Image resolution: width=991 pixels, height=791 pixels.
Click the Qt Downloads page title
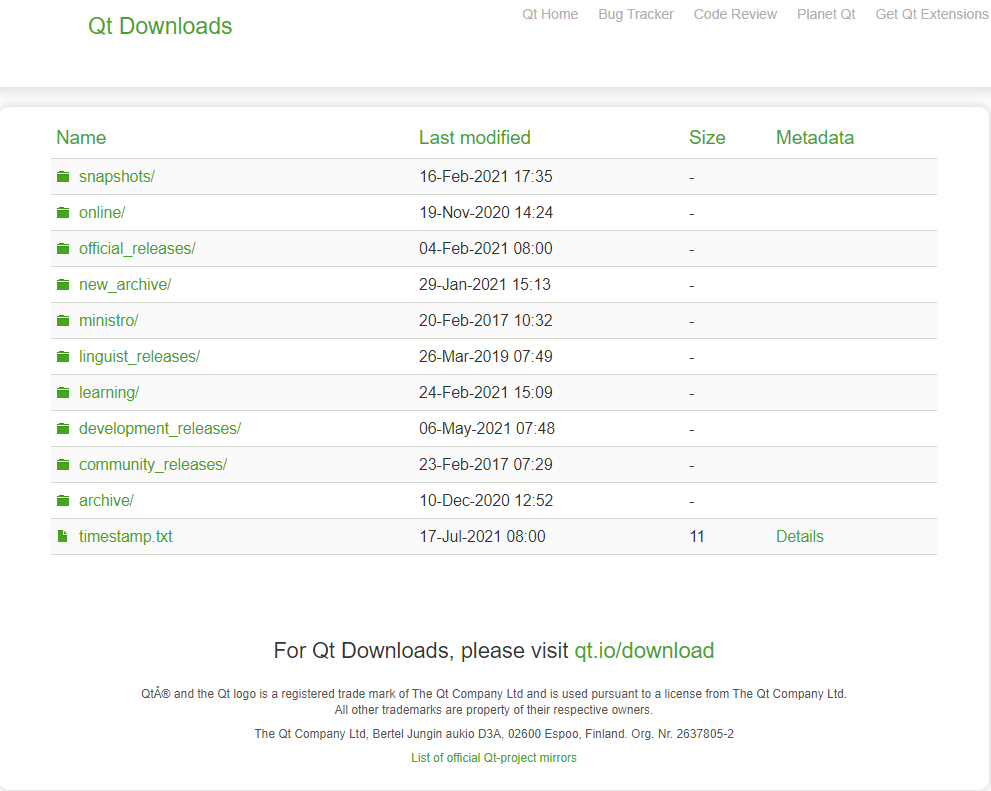pyautogui.click(x=160, y=26)
